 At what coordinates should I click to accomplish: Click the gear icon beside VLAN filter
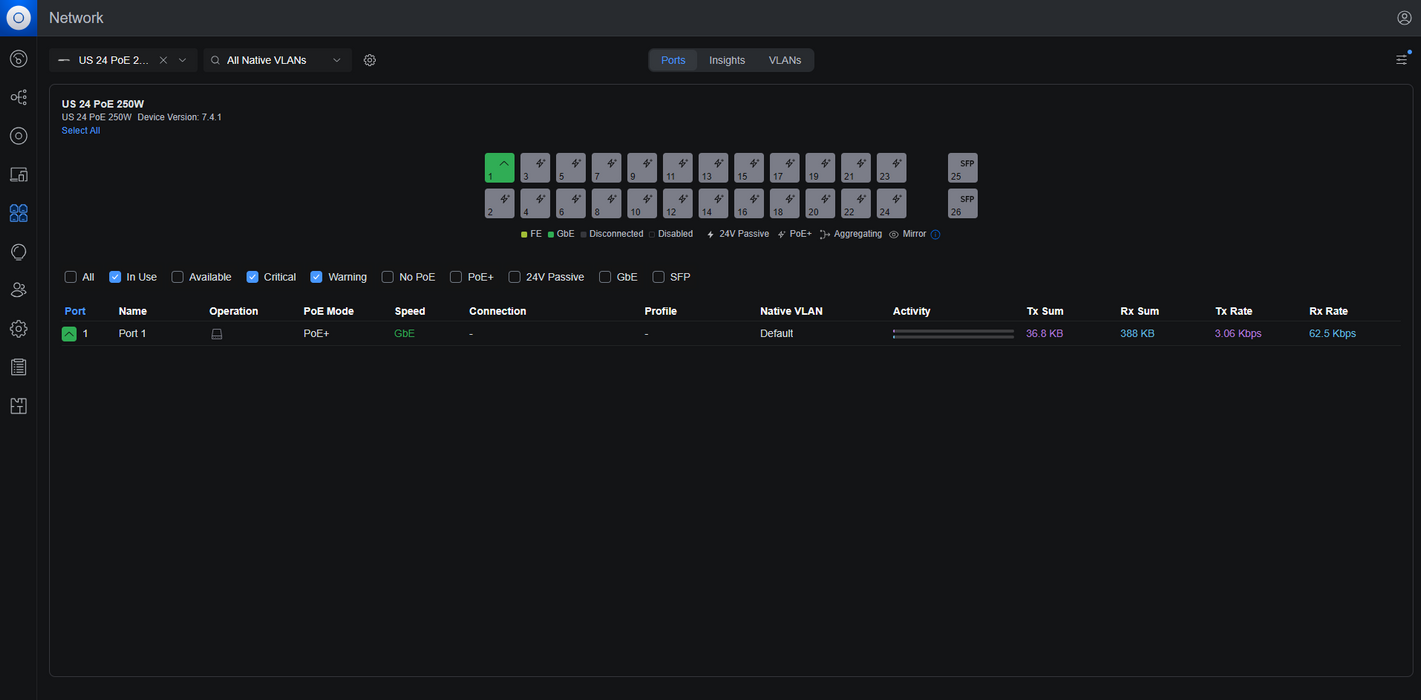pos(370,60)
